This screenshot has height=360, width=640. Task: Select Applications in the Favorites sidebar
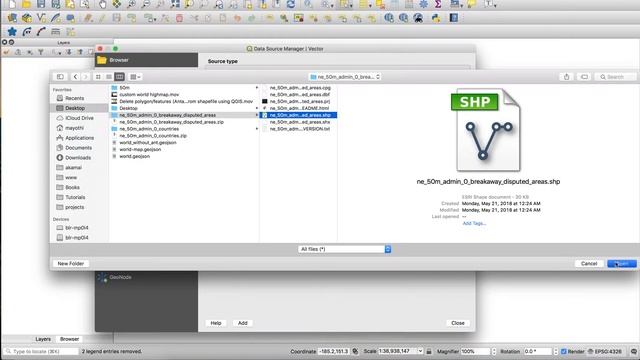79,138
